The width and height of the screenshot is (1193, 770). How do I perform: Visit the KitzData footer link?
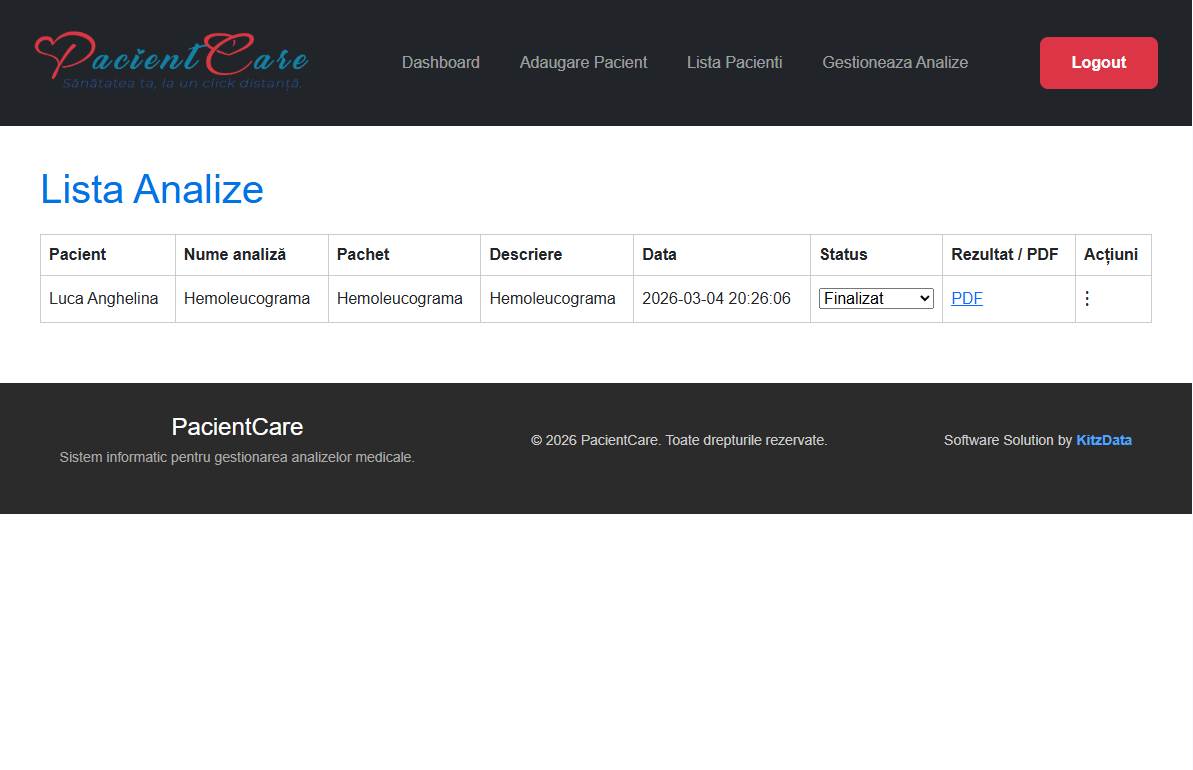coord(1103,440)
